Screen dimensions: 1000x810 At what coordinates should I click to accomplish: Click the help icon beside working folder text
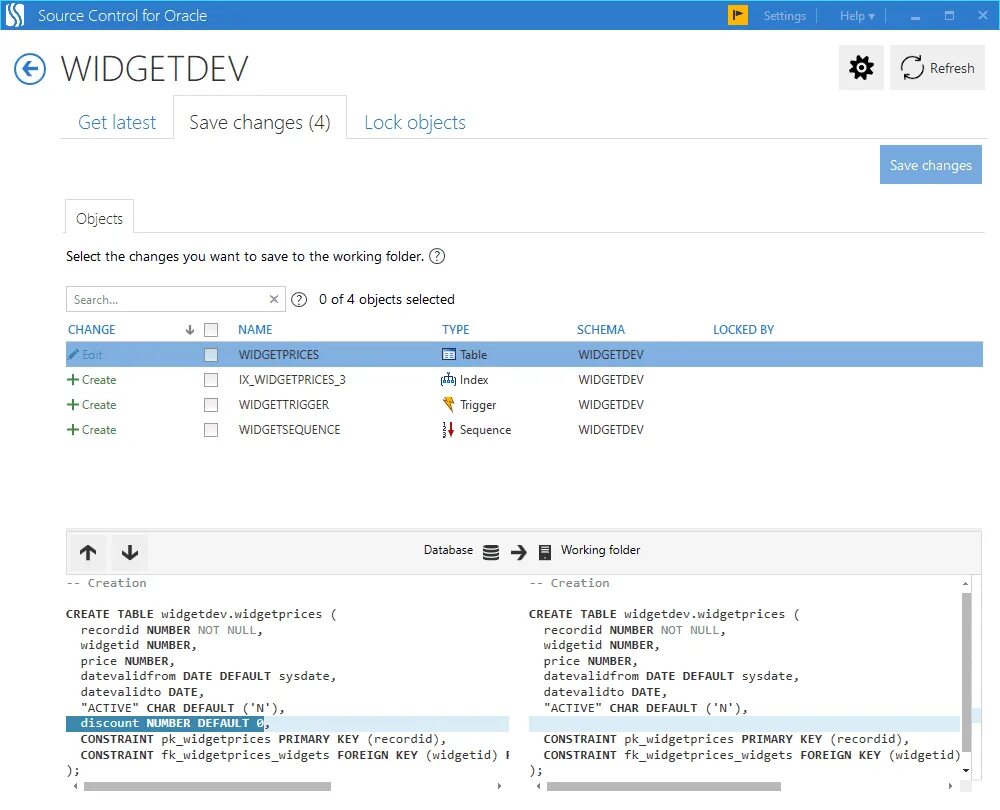pyautogui.click(x=437, y=256)
